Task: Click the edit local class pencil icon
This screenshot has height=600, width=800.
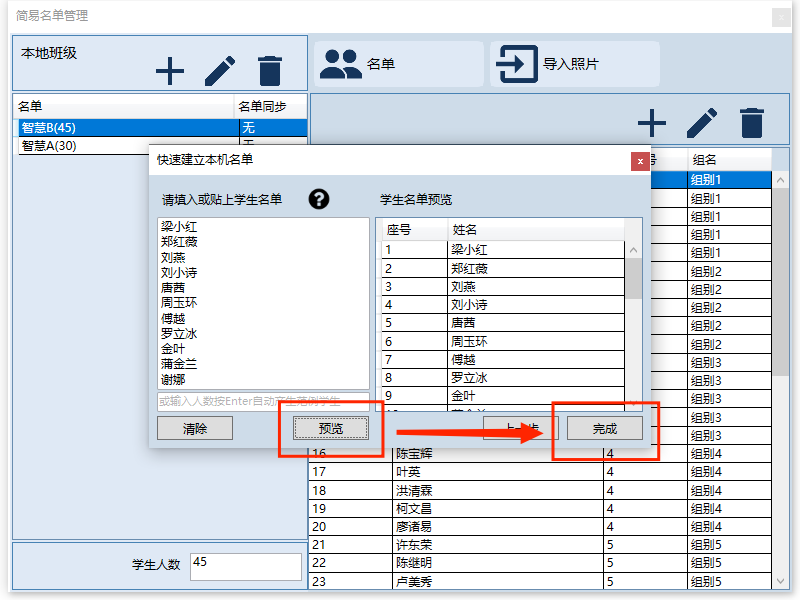Action: [220, 71]
